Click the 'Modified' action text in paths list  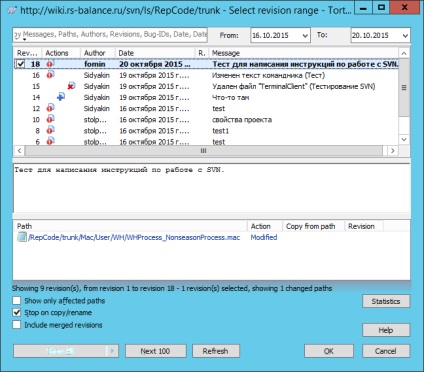pyautogui.click(x=264, y=237)
